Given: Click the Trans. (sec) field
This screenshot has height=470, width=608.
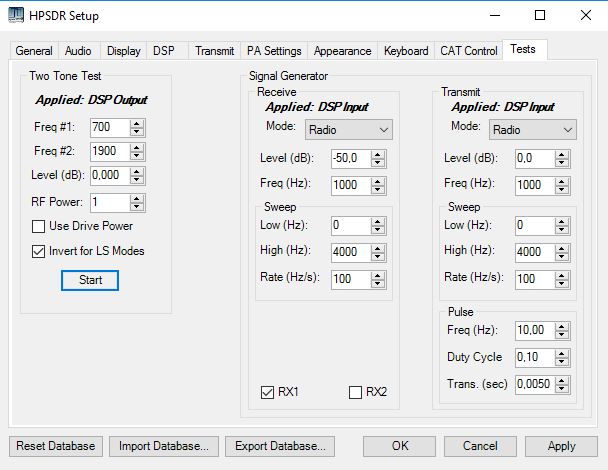Looking at the screenshot, I should 535,385.
